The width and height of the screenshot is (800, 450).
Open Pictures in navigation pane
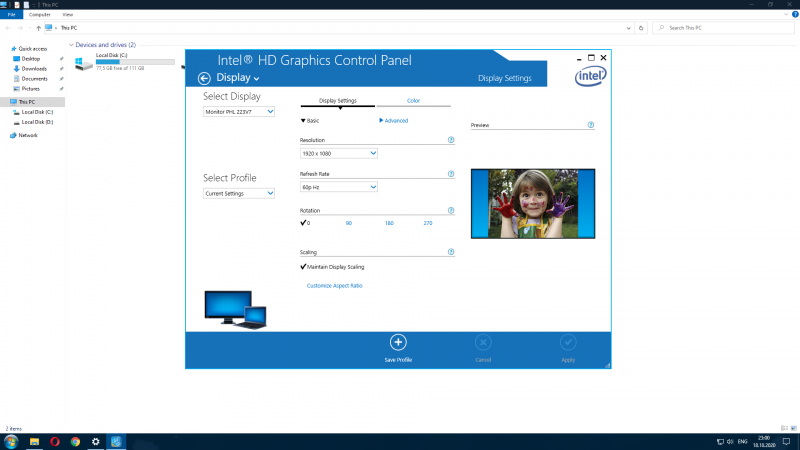(x=30, y=89)
